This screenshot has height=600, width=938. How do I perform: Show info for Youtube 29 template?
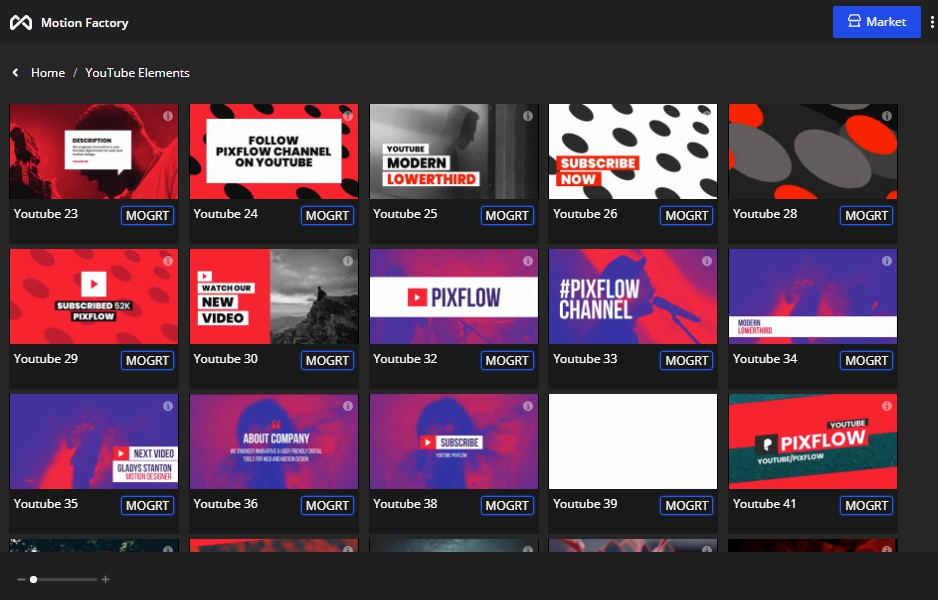(168, 261)
